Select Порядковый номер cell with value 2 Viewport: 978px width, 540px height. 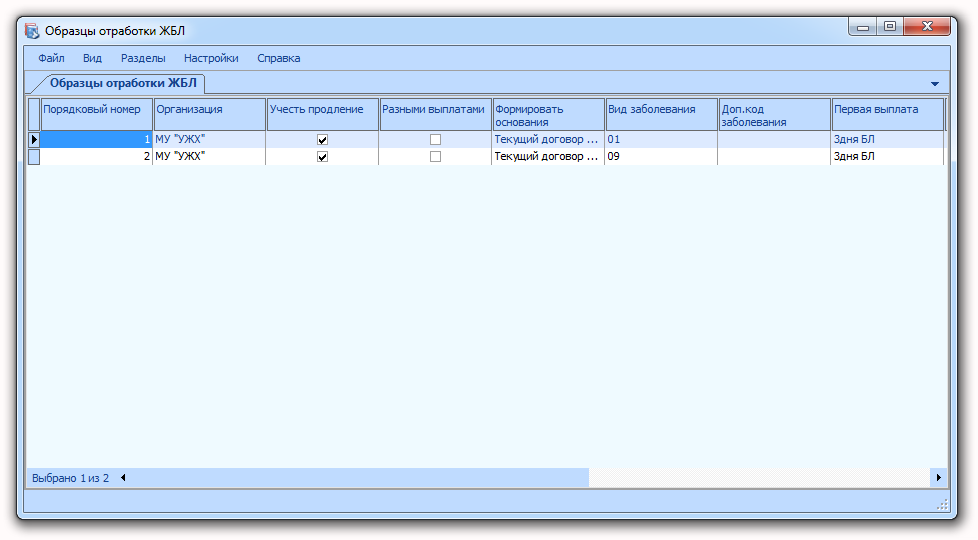[97, 157]
